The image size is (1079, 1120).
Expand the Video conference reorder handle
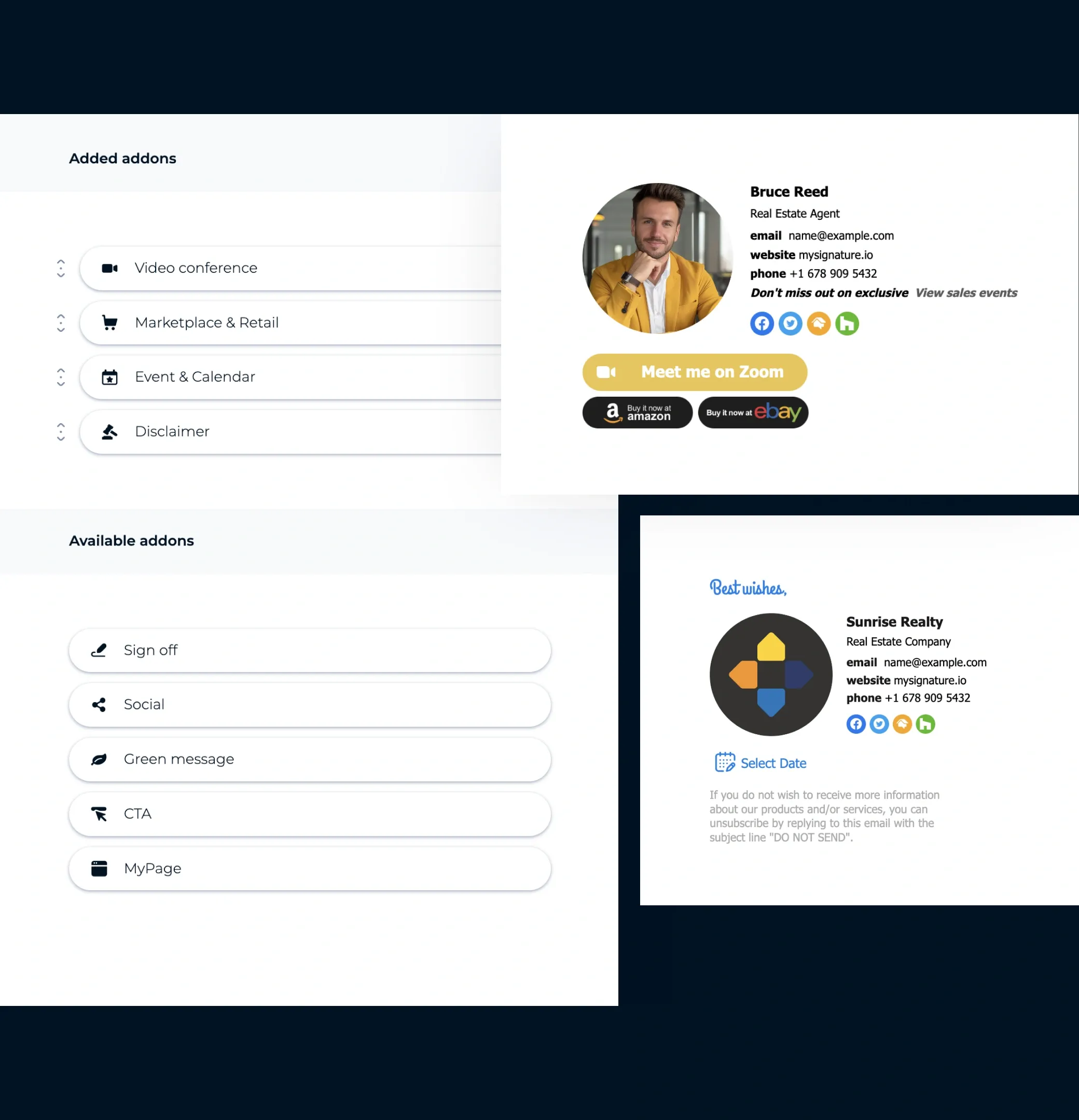[62, 268]
